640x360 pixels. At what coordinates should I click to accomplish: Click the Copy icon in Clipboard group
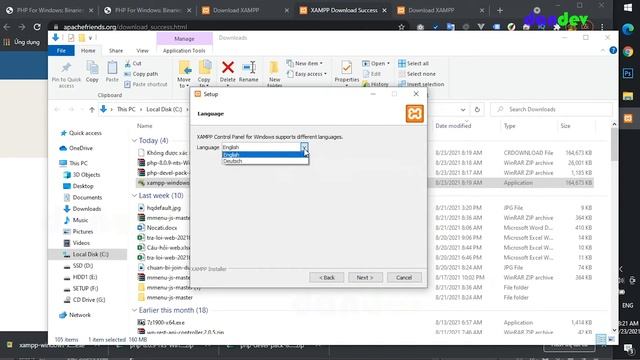tap(92, 68)
